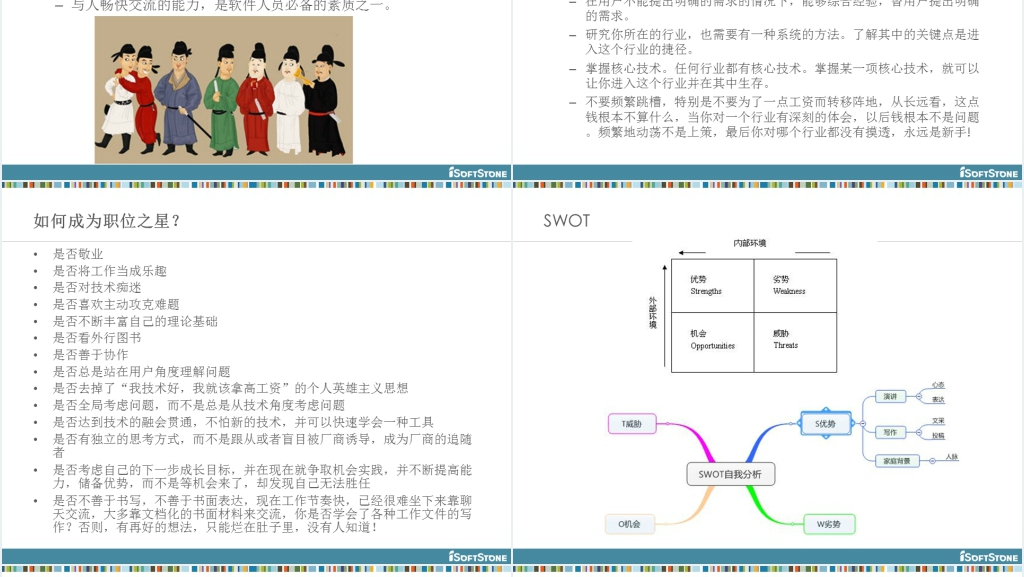Click the 内部环境 label above the matrix
The image size is (1024, 577).
pyautogui.click(x=750, y=243)
